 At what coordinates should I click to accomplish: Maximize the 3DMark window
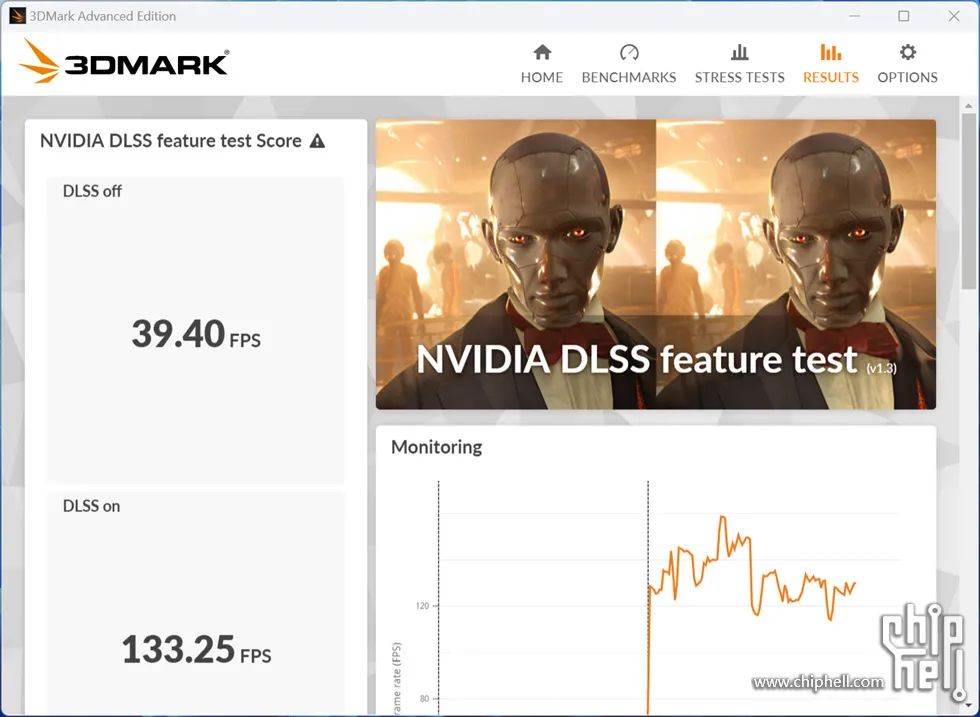[x=904, y=16]
